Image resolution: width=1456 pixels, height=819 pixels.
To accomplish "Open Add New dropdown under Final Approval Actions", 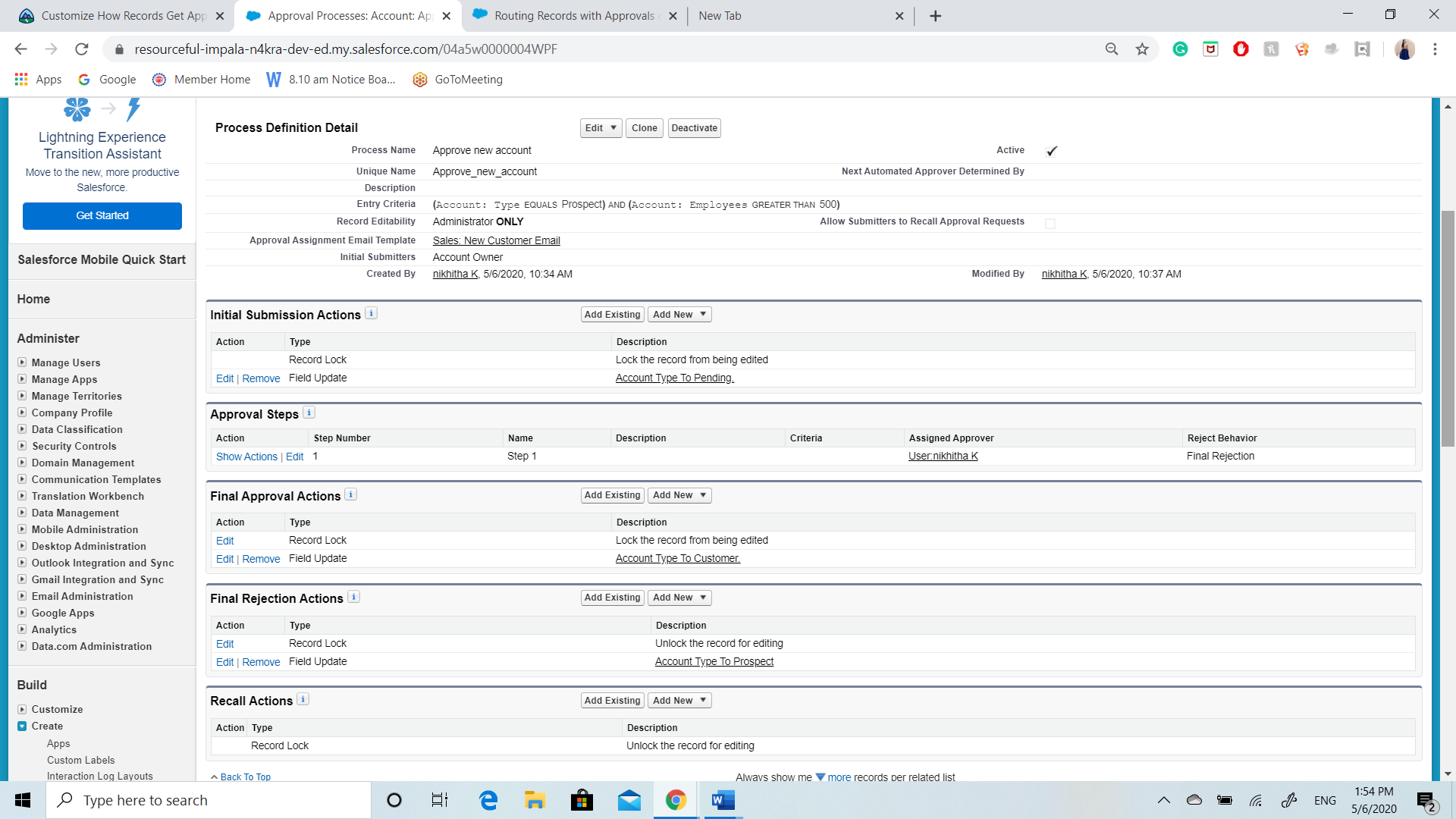I will pos(679,494).
